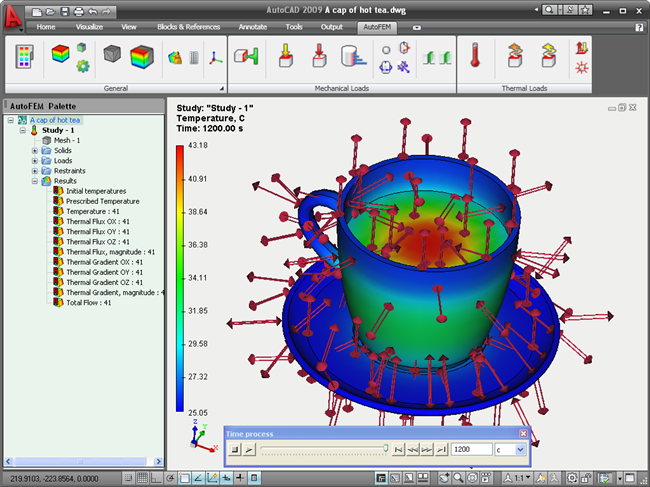Click the play button in Time process
This screenshot has height=487, width=650.
(x=249, y=449)
